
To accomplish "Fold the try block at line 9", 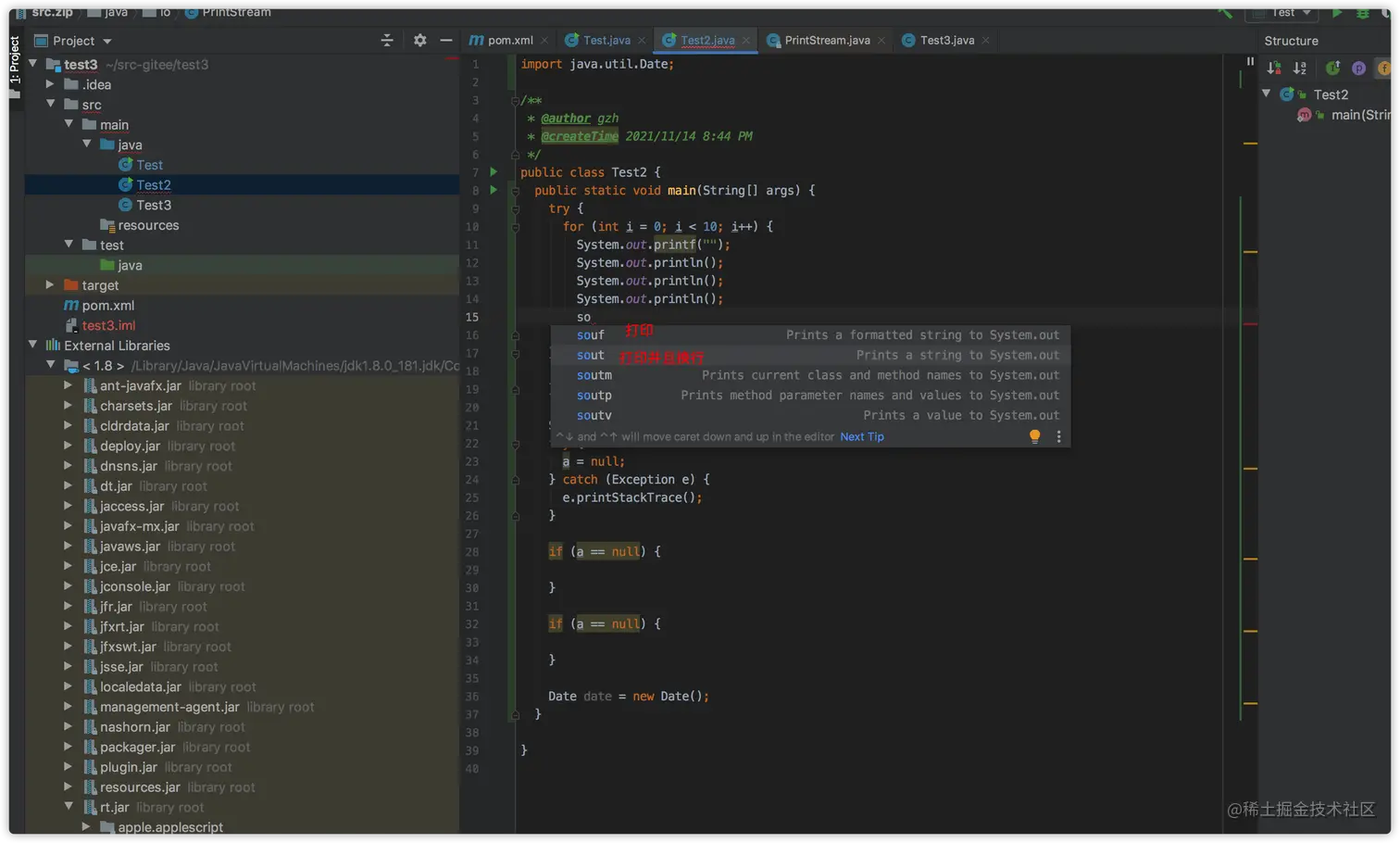I will [x=516, y=208].
